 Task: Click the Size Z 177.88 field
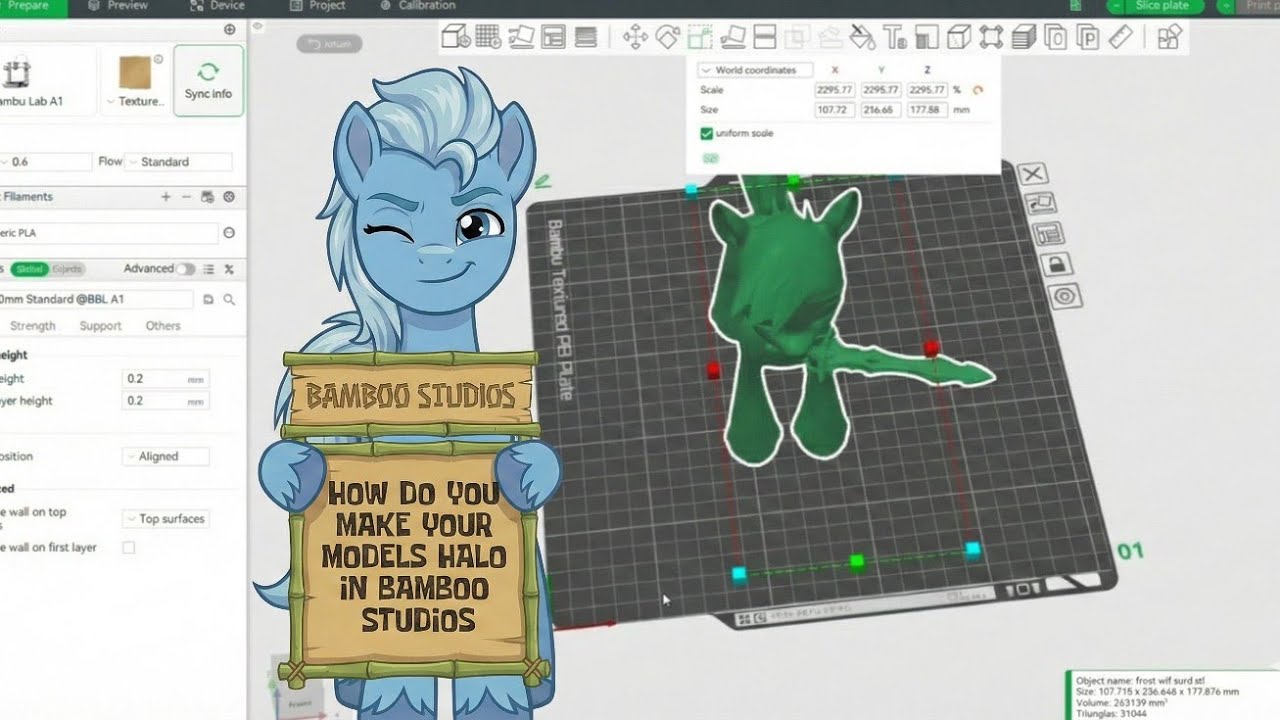[x=927, y=110]
